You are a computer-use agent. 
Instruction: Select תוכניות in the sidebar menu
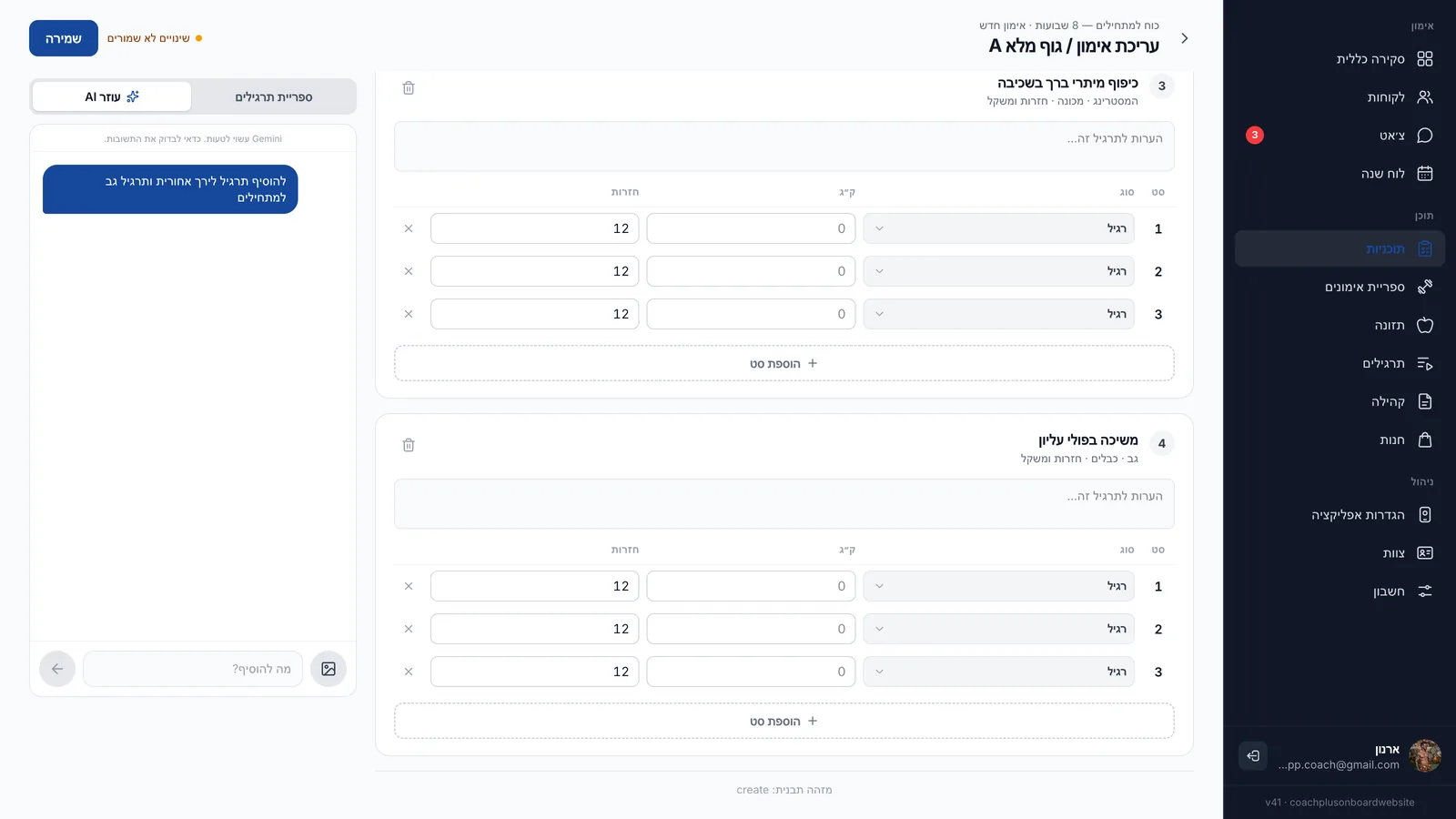click(1340, 249)
